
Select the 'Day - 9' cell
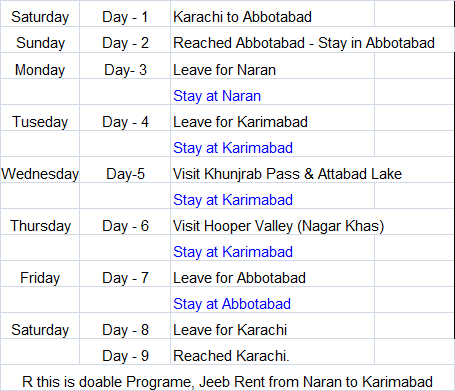point(125,356)
